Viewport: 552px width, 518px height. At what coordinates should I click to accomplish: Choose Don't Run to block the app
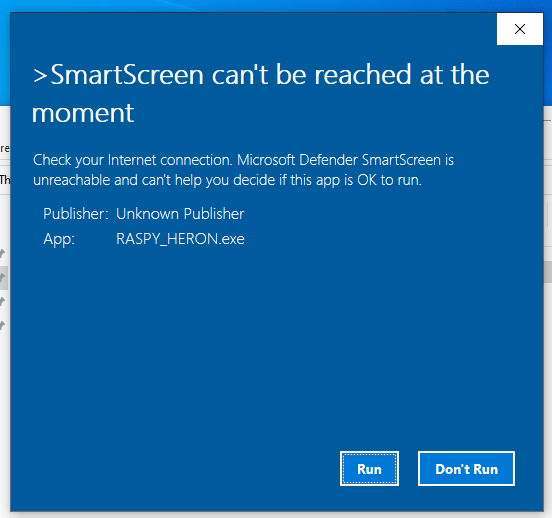(x=466, y=468)
